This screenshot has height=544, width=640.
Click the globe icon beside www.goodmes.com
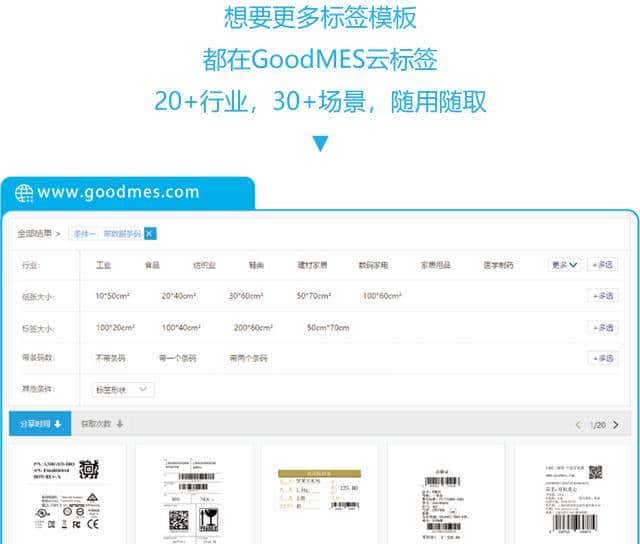24,193
